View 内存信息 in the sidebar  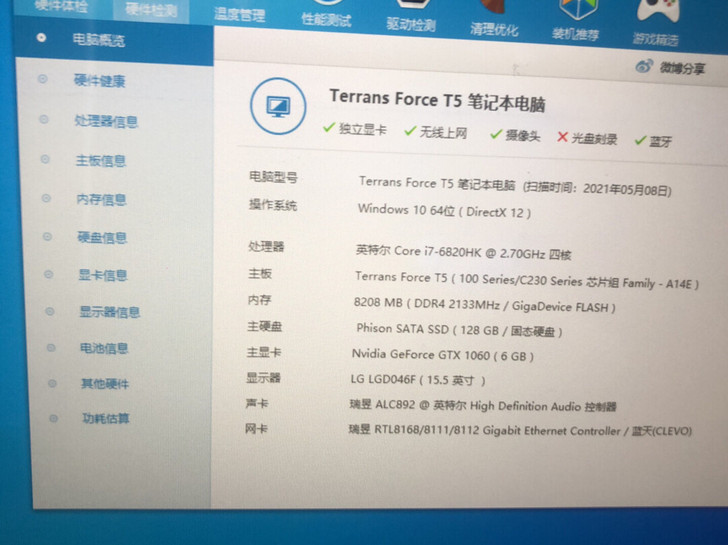pyautogui.click(x=101, y=199)
